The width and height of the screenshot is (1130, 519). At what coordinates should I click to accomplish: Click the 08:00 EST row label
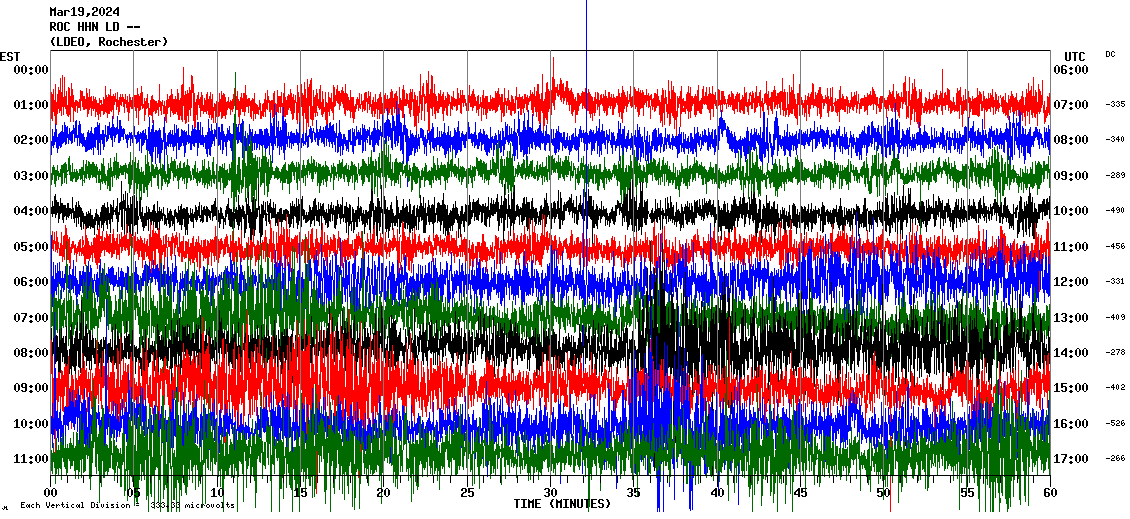tap(30, 353)
